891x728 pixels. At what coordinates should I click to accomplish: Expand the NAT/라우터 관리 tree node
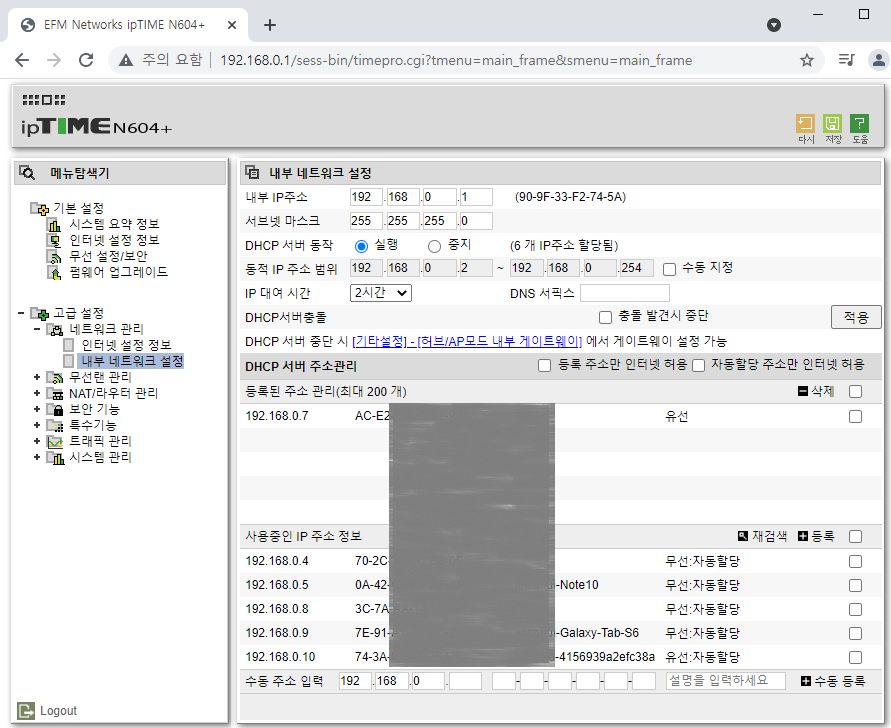click(x=37, y=393)
